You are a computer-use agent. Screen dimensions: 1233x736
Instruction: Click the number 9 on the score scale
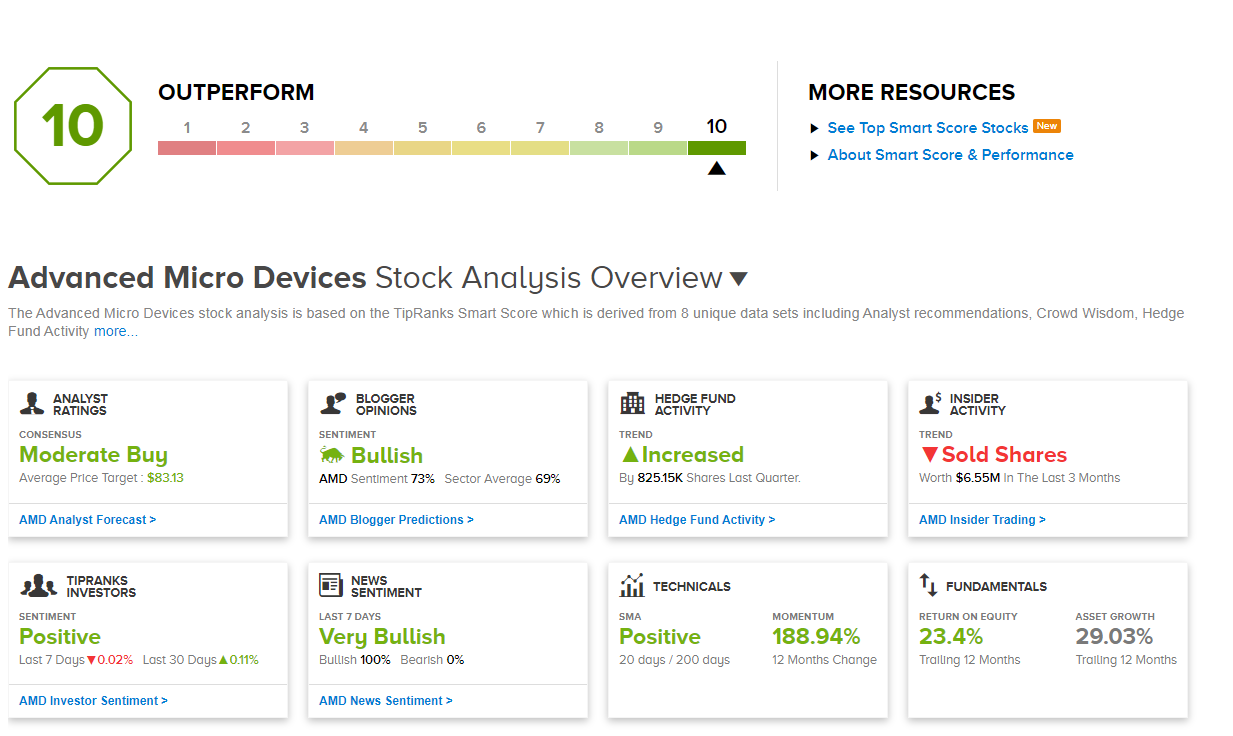click(658, 128)
